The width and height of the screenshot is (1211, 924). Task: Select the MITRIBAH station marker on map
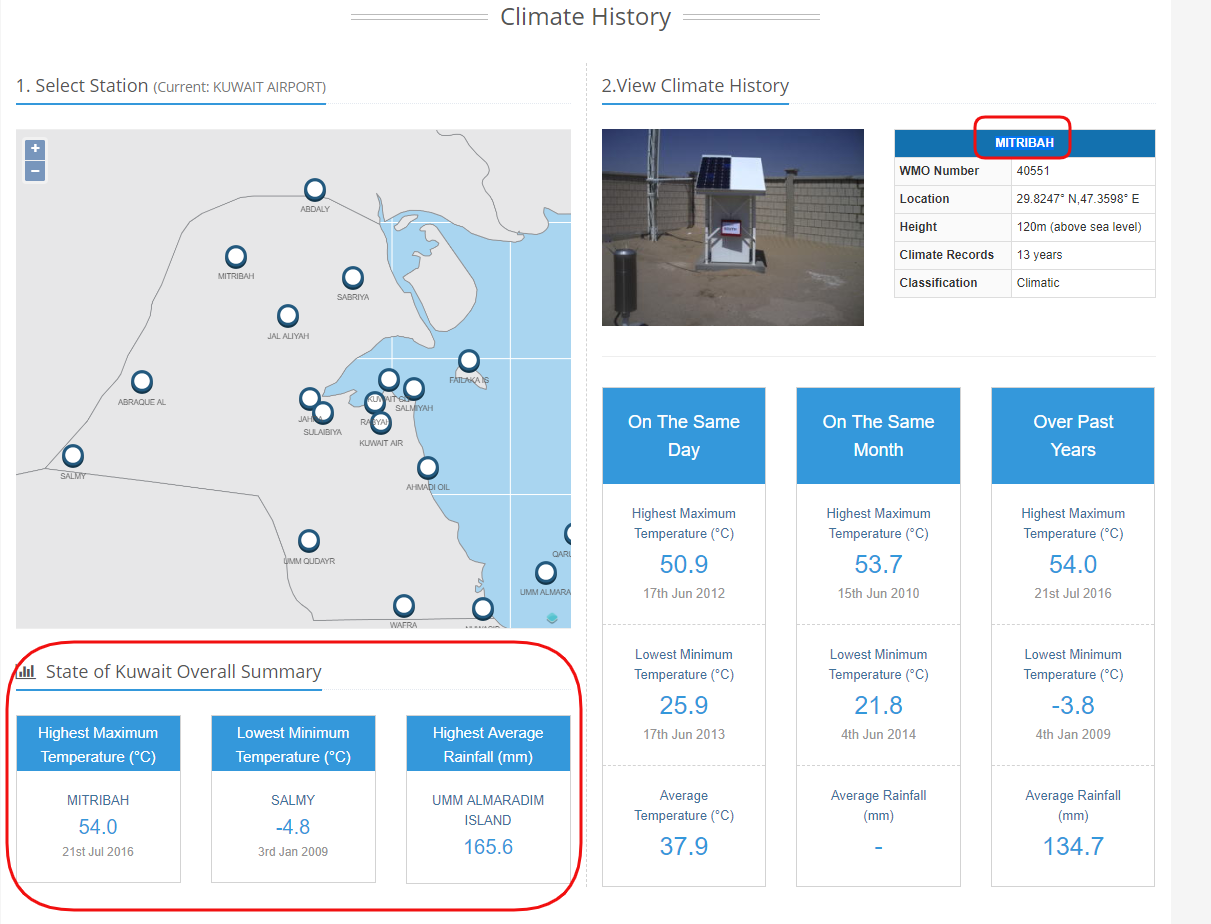(236, 257)
